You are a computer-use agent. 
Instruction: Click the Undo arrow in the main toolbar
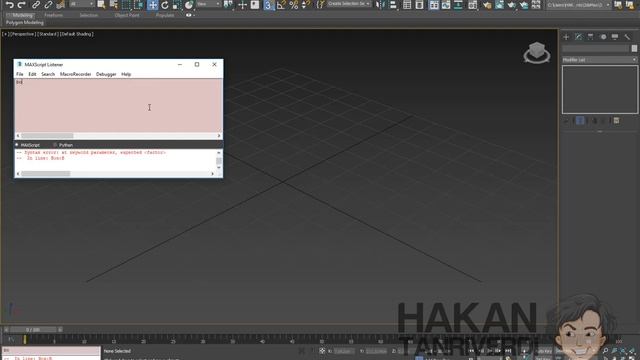(9, 5)
